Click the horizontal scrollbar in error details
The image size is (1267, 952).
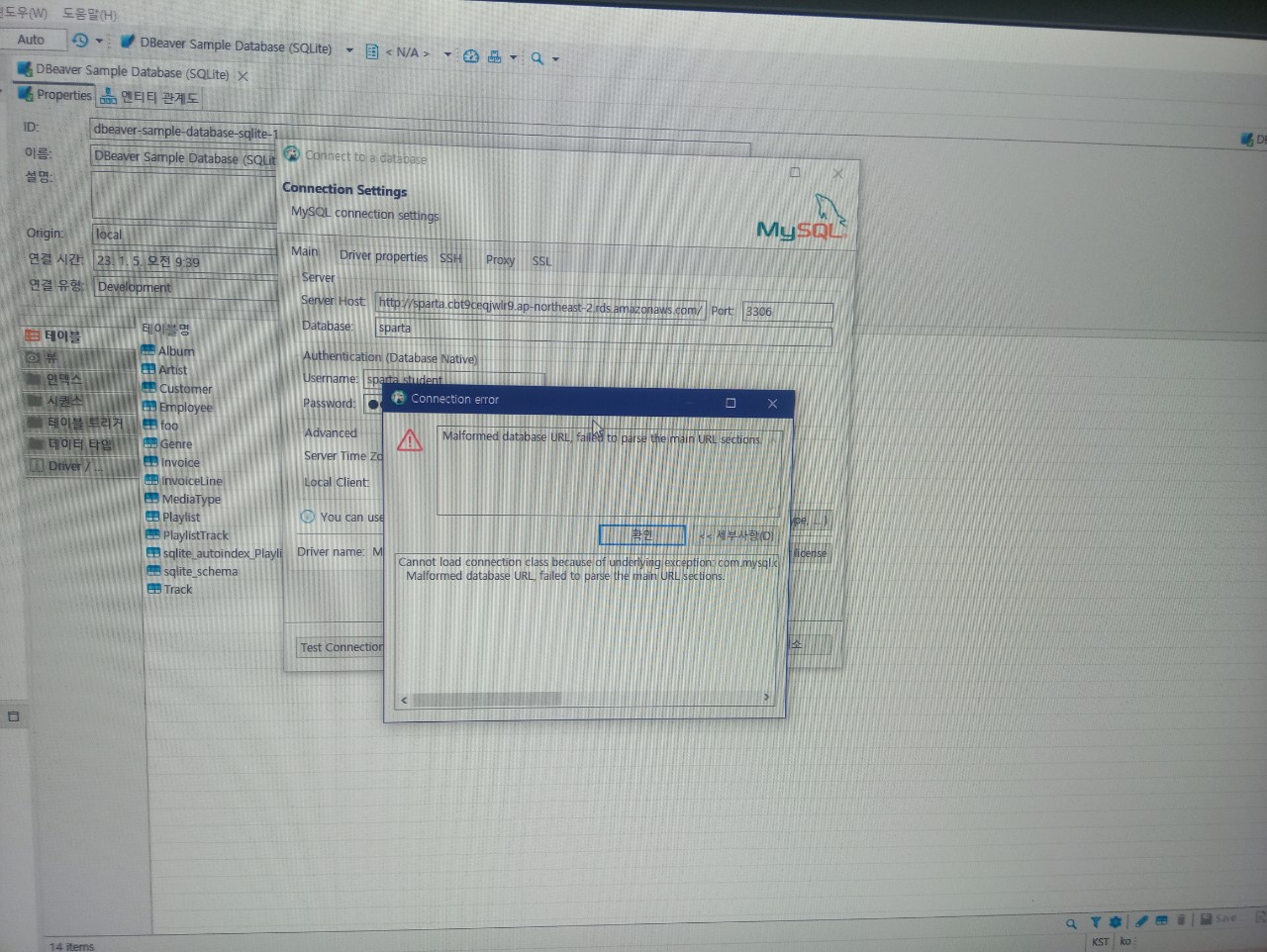pyautogui.click(x=487, y=699)
